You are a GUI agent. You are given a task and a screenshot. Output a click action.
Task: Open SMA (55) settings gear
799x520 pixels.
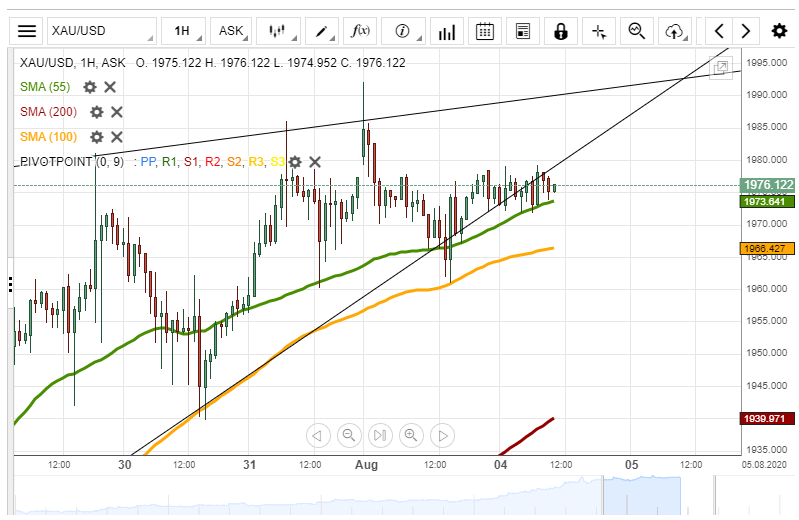90,87
